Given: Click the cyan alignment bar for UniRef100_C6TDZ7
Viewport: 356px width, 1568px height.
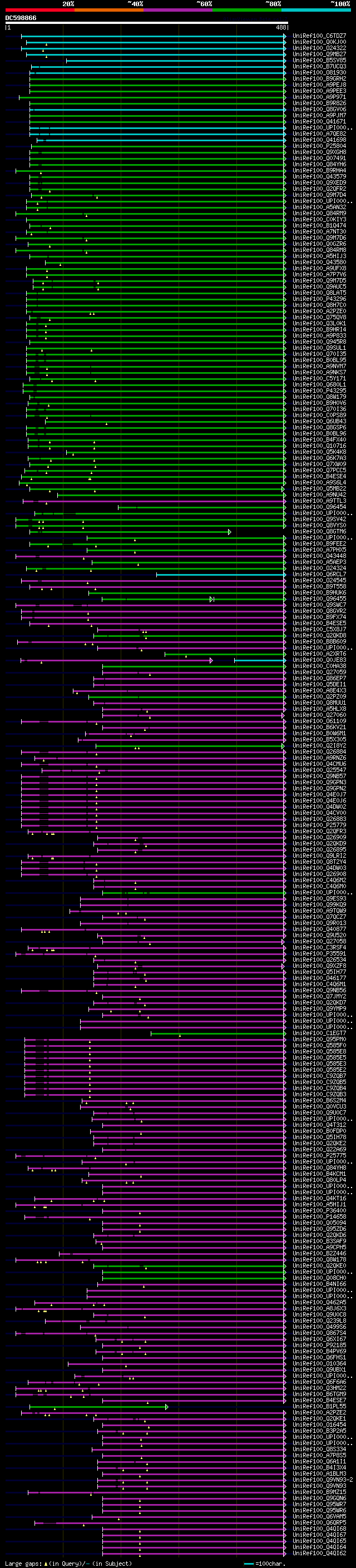Looking at the screenshot, I should pos(153,36).
